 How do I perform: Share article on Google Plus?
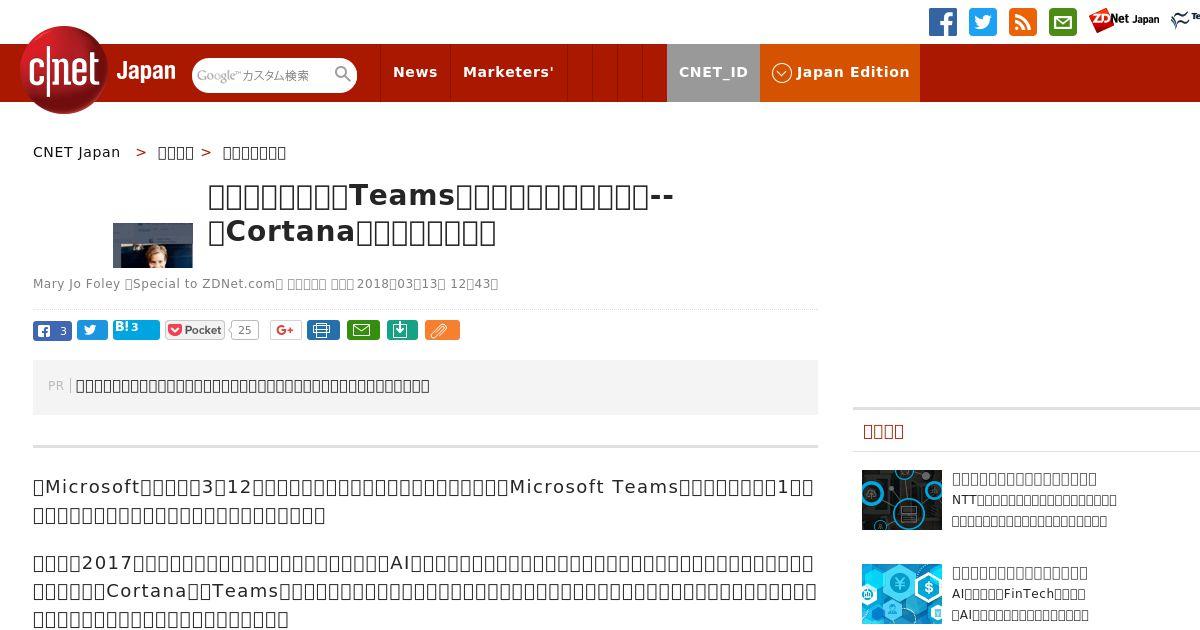point(285,330)
